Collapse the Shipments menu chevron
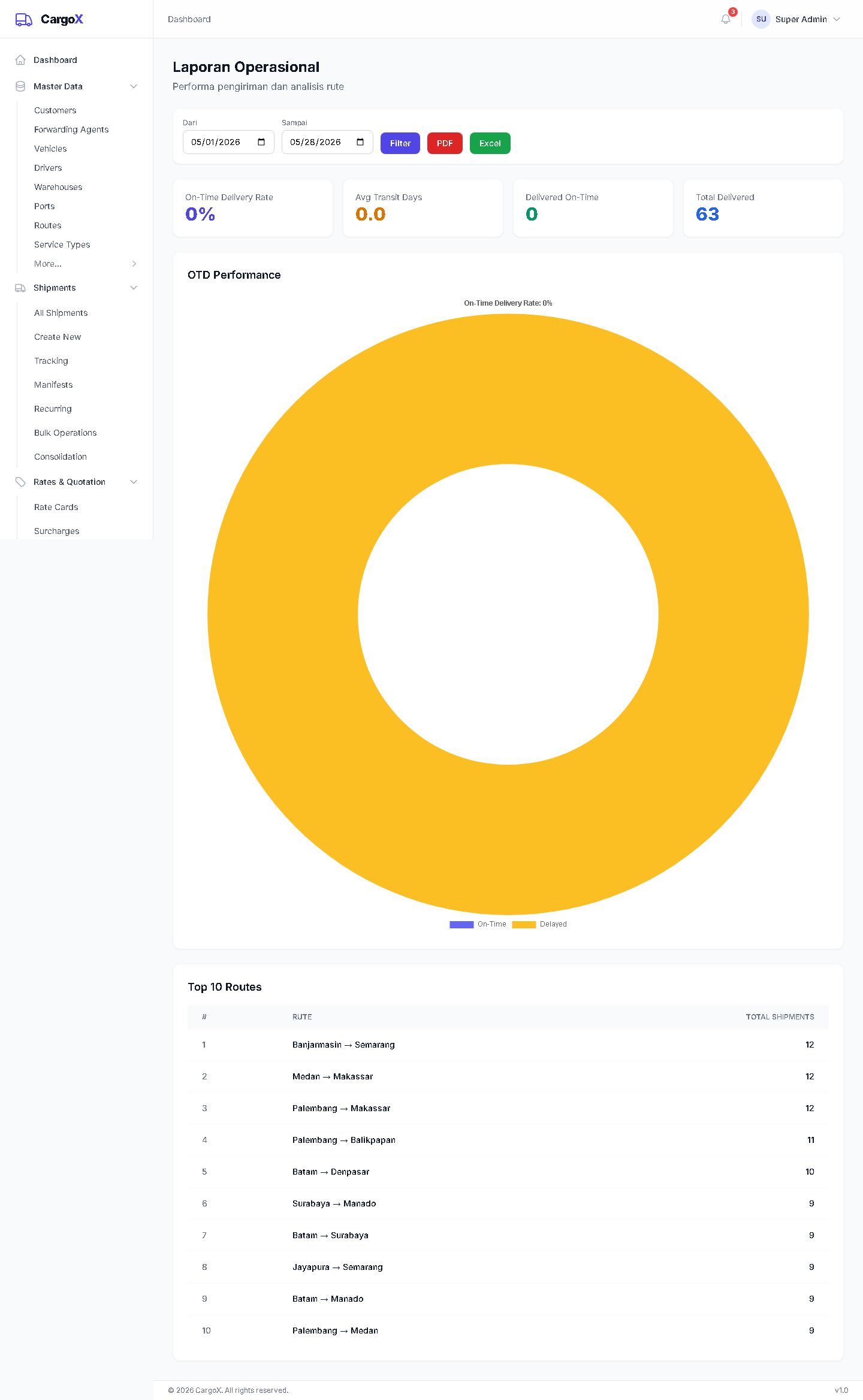 (134, 288)
